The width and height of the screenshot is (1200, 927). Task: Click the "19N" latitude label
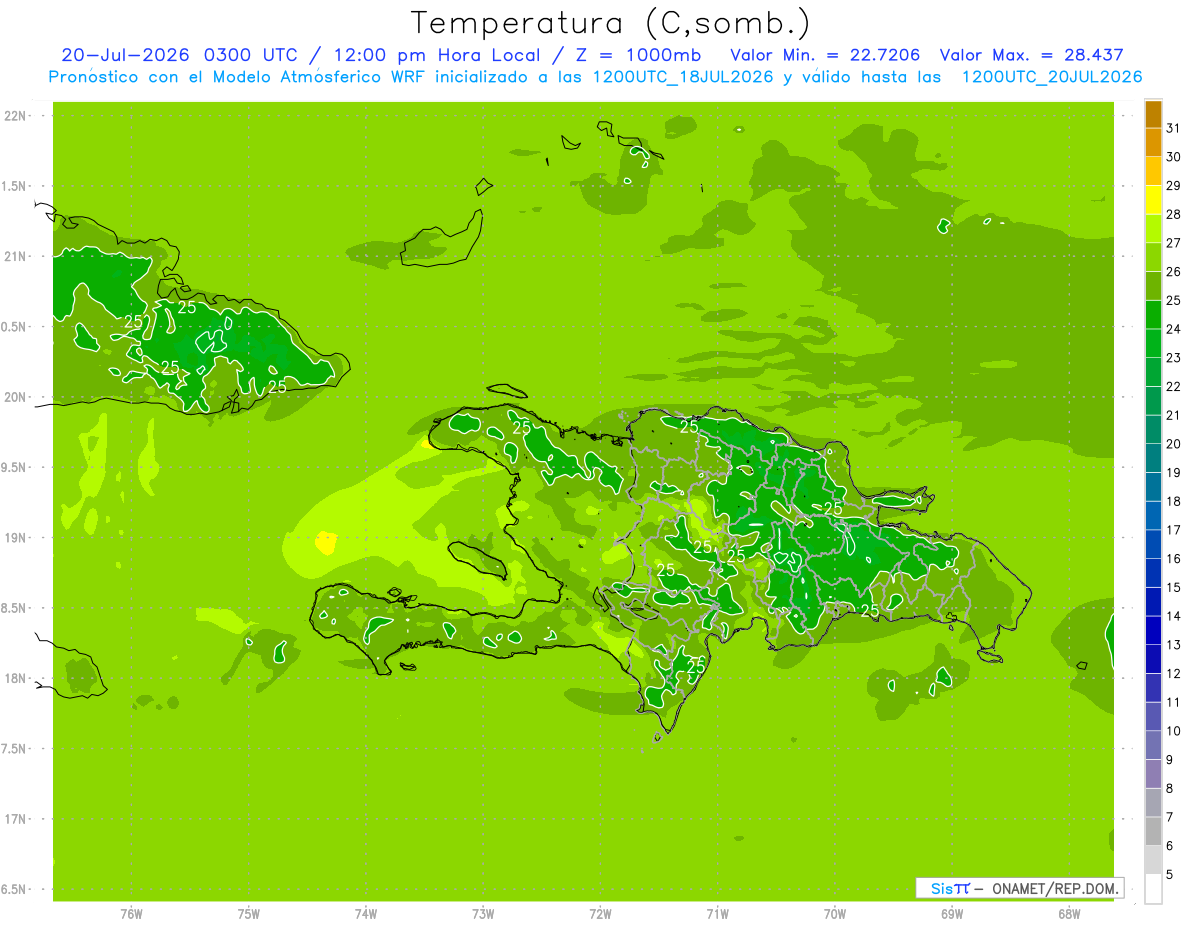pos(17,538)
